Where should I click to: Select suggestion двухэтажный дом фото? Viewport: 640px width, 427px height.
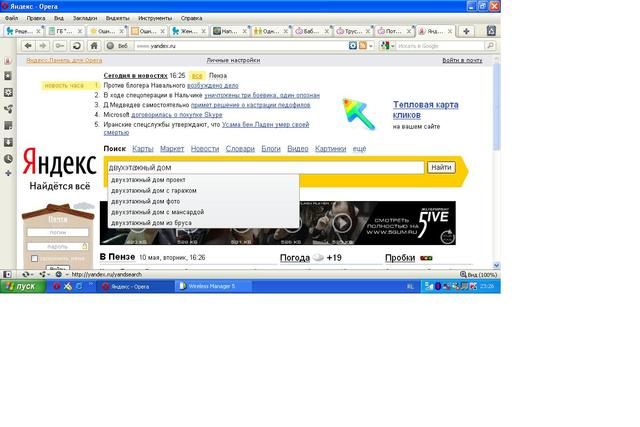(x=145, y=201)
